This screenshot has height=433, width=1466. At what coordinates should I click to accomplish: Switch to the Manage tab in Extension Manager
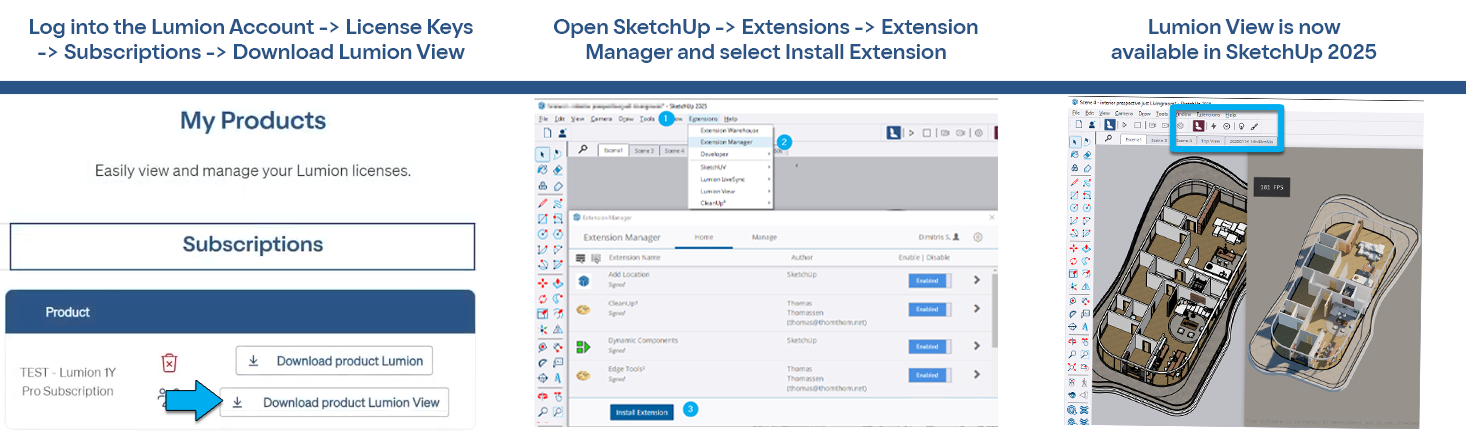click(764, 237)
